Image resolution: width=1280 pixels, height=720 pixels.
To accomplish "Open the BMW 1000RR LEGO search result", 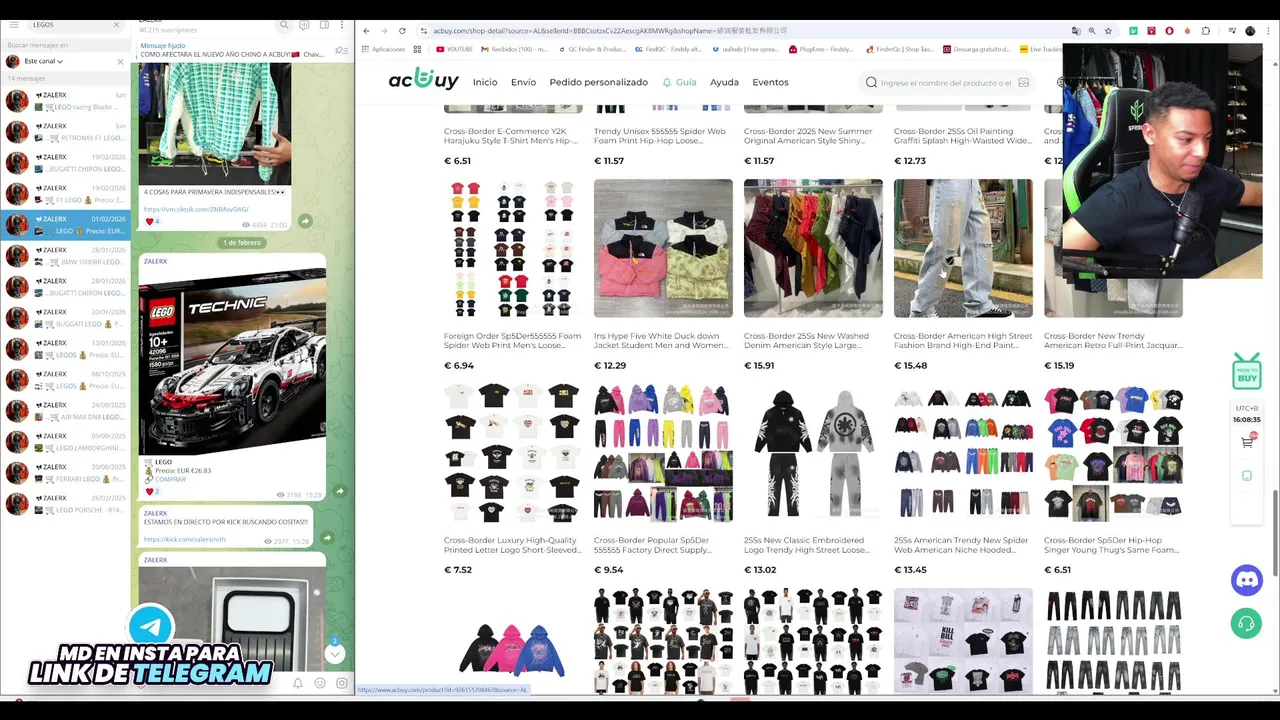I will click(x=66, y=256).
